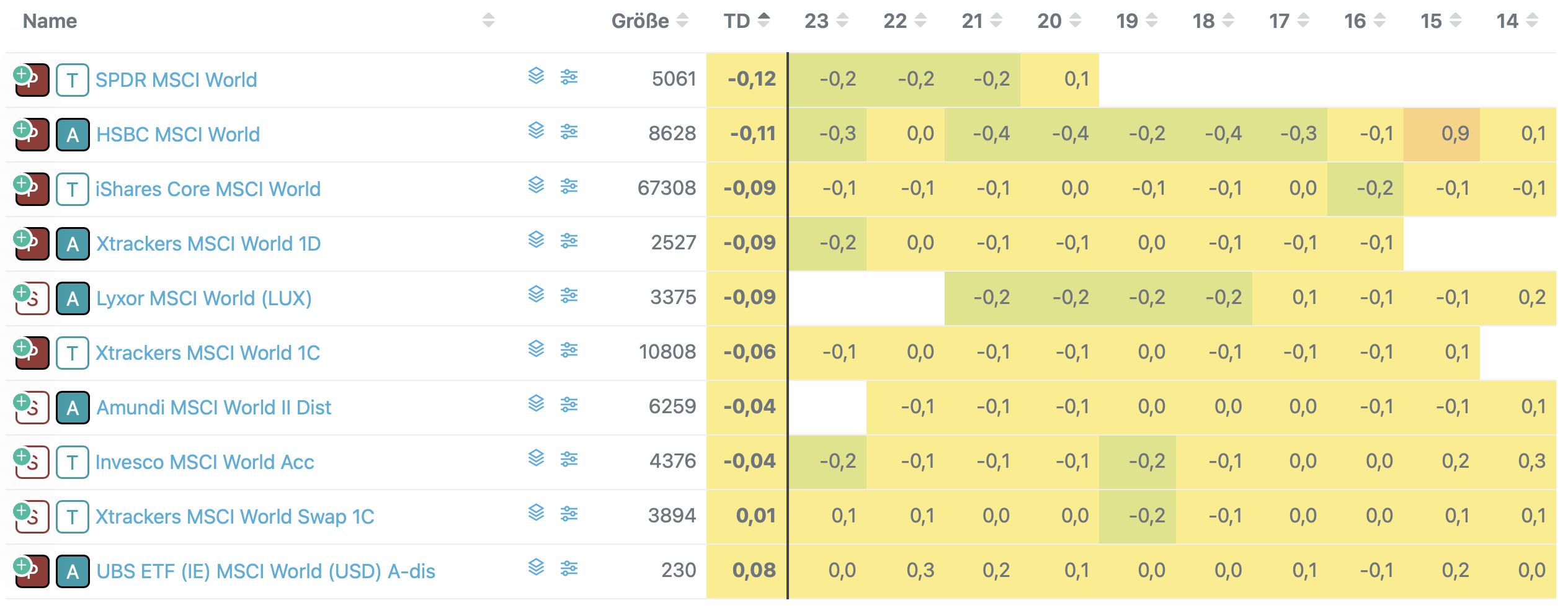Click sliders icon in UBS ETF MSCI World row
Image resolution: width=1568 pixels, height=608 pixels.
(569, 568)
